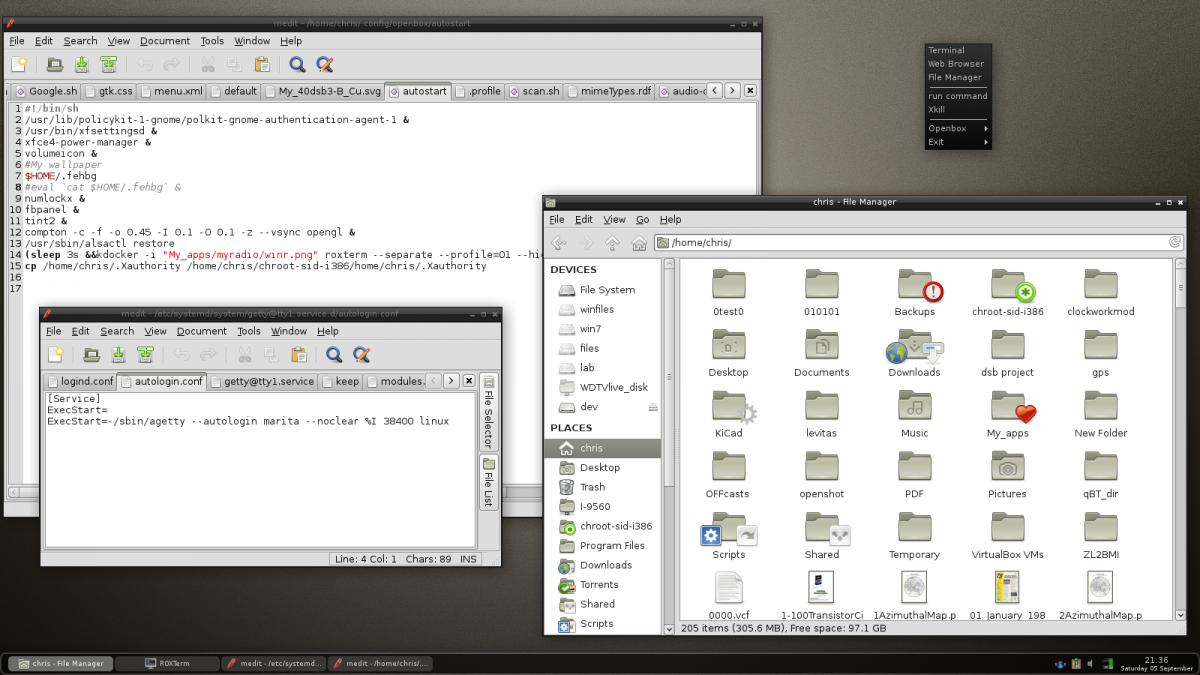Click New Document icon in autologin.conf medit window
The height and width of the screenshot is (675, 1200).
click(x=56, y=355)
